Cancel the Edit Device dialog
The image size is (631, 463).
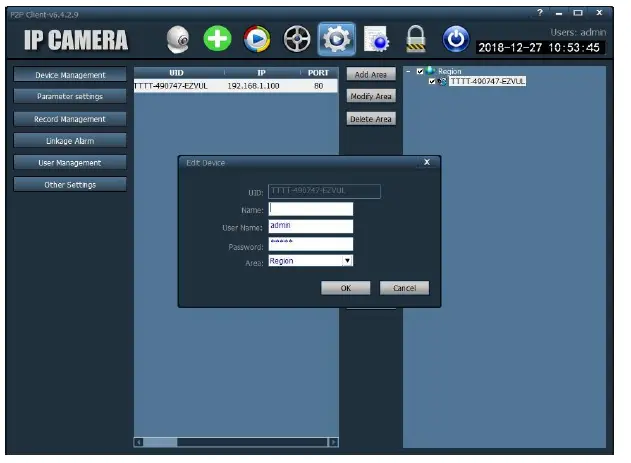coord(404,288)
